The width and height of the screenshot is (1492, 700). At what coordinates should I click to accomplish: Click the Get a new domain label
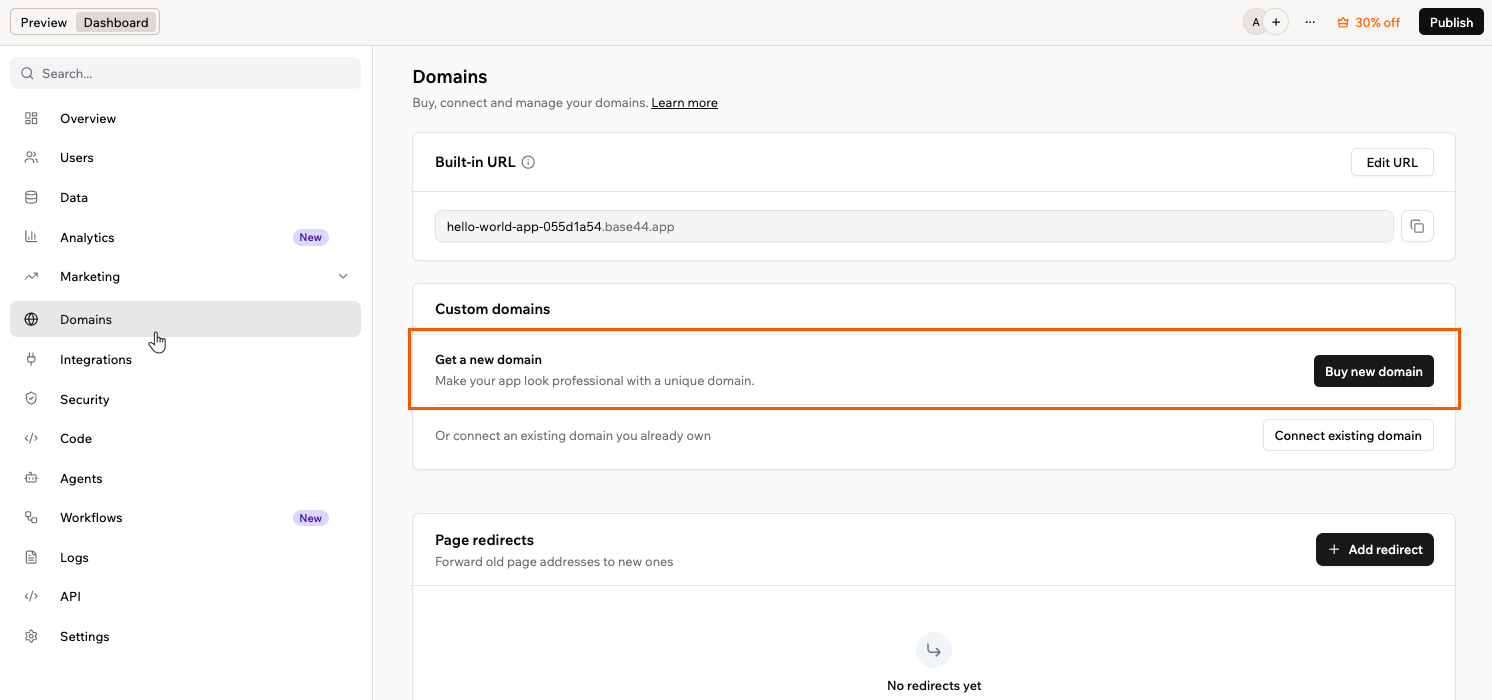(489, 359)
